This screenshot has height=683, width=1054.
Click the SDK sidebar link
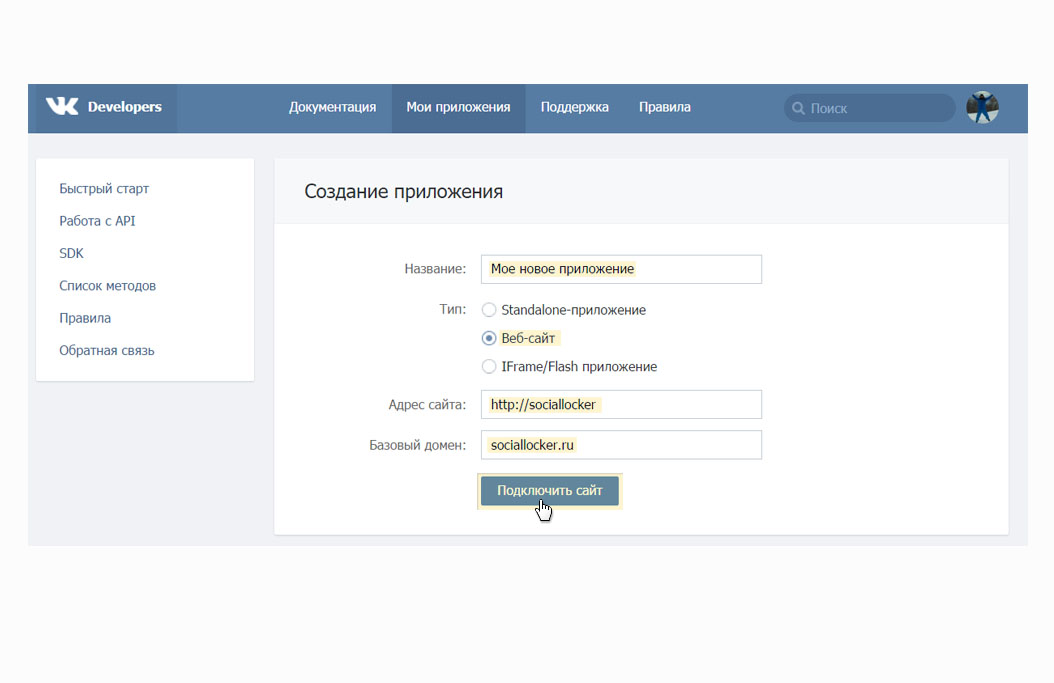coord(72,254)
